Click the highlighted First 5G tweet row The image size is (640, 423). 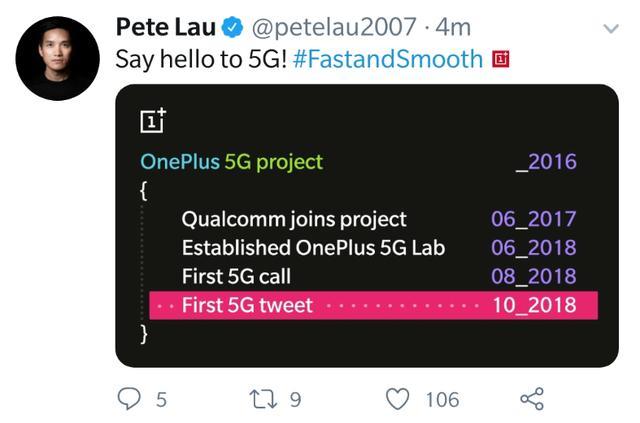(372, 305)
